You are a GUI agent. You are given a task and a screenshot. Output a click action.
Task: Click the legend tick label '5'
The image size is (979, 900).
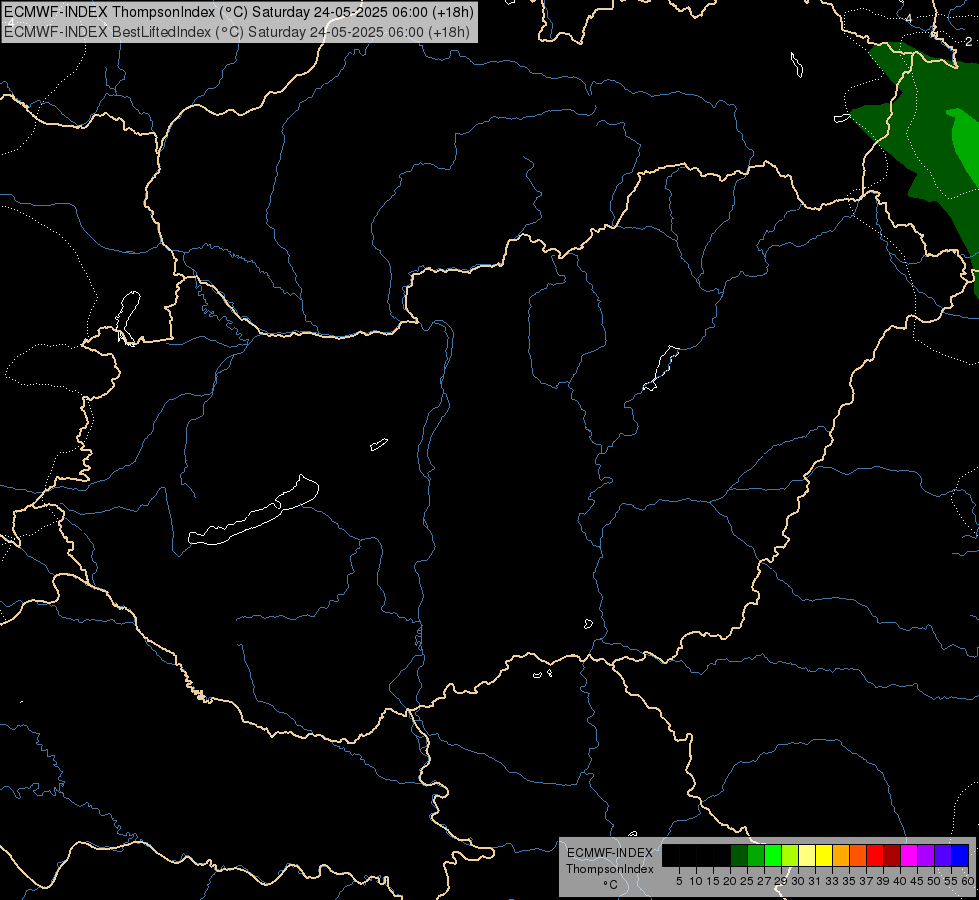pos(679,881)
